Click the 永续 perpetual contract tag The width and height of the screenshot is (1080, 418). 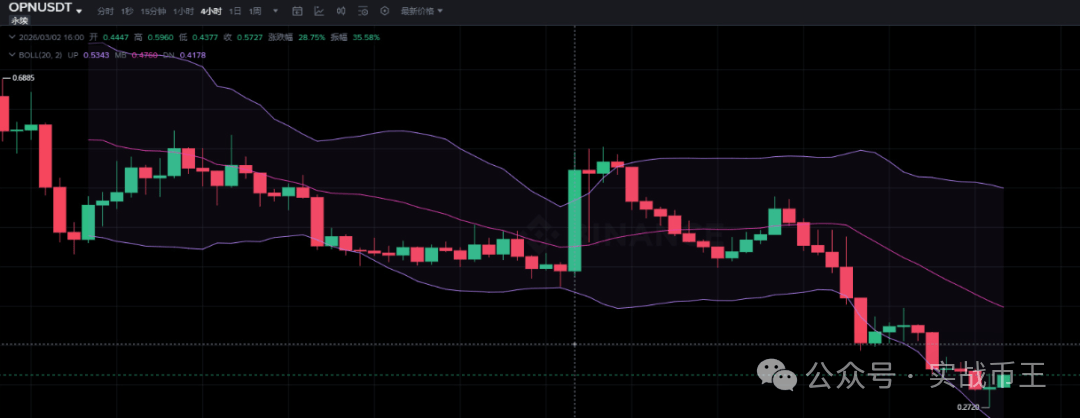coord(20,20)
